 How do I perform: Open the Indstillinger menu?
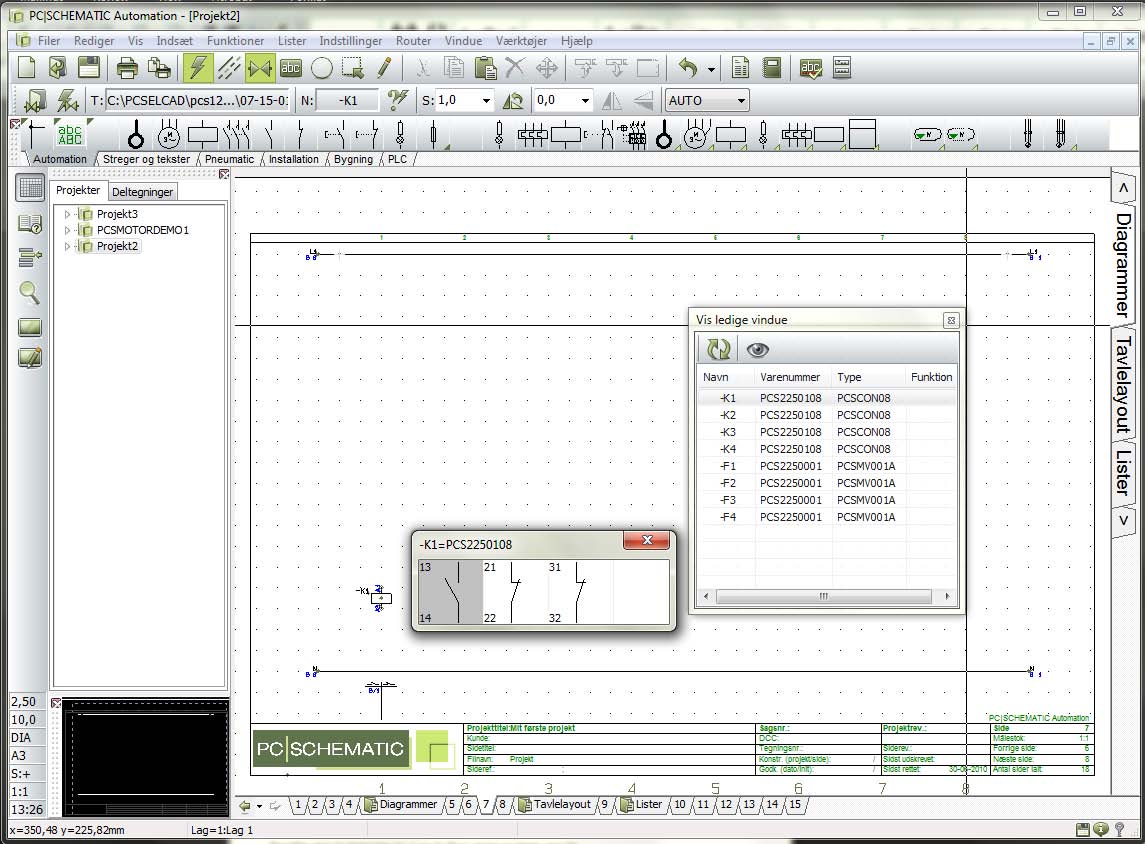click(x=351, y=41)
